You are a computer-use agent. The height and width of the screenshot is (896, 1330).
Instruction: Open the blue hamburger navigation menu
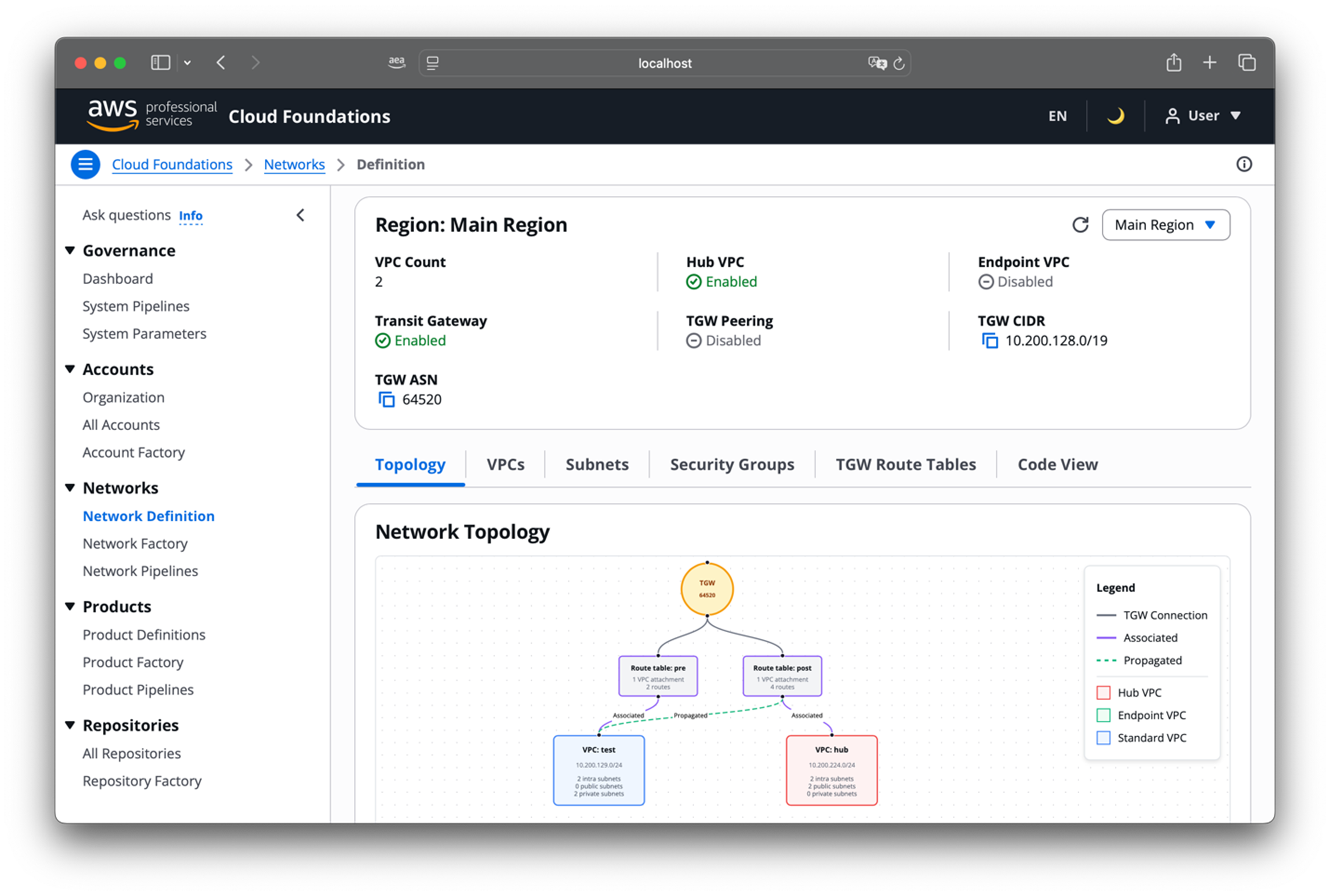coord(85,164)
